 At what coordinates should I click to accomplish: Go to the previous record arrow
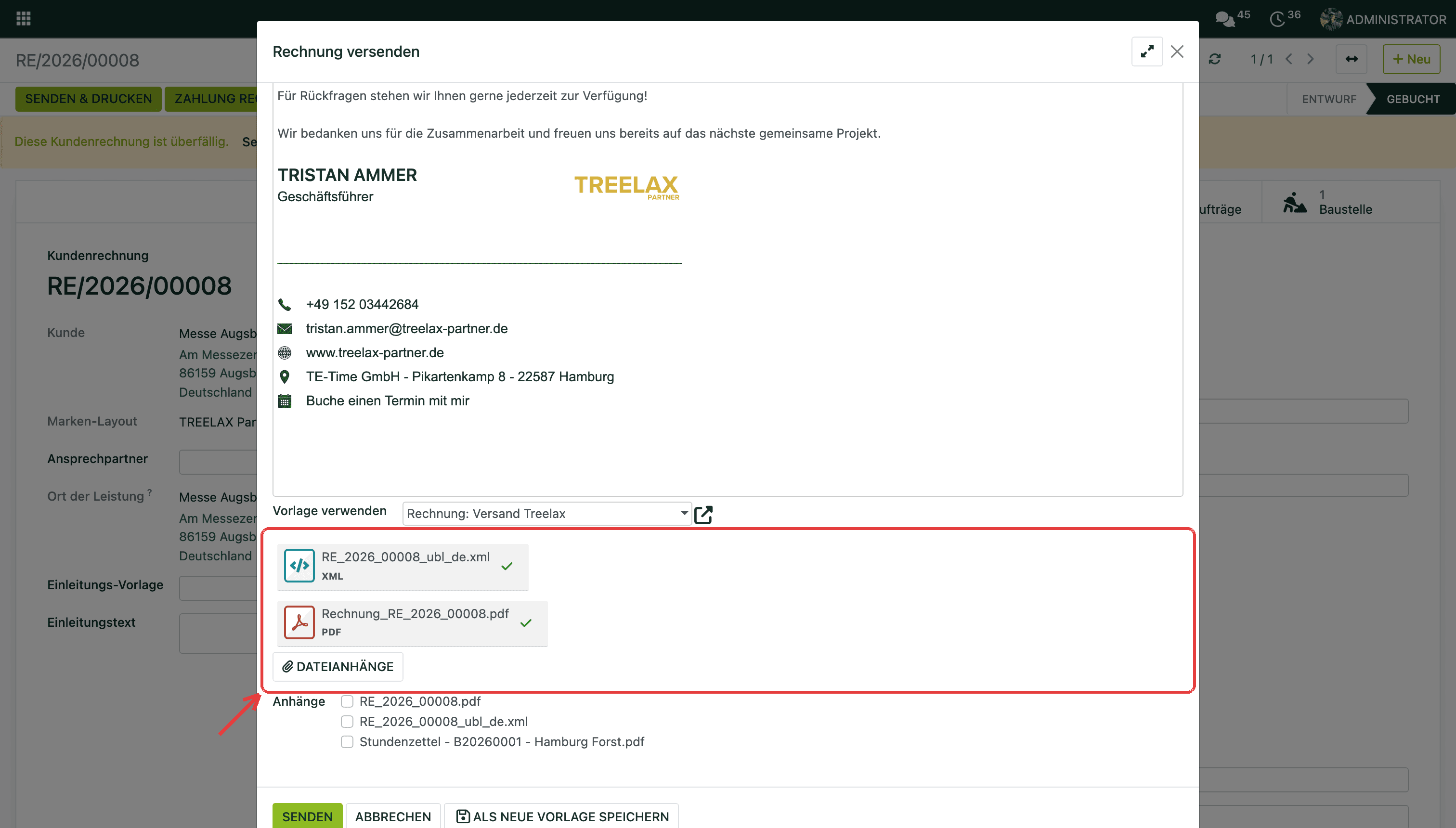point(1289,59)
